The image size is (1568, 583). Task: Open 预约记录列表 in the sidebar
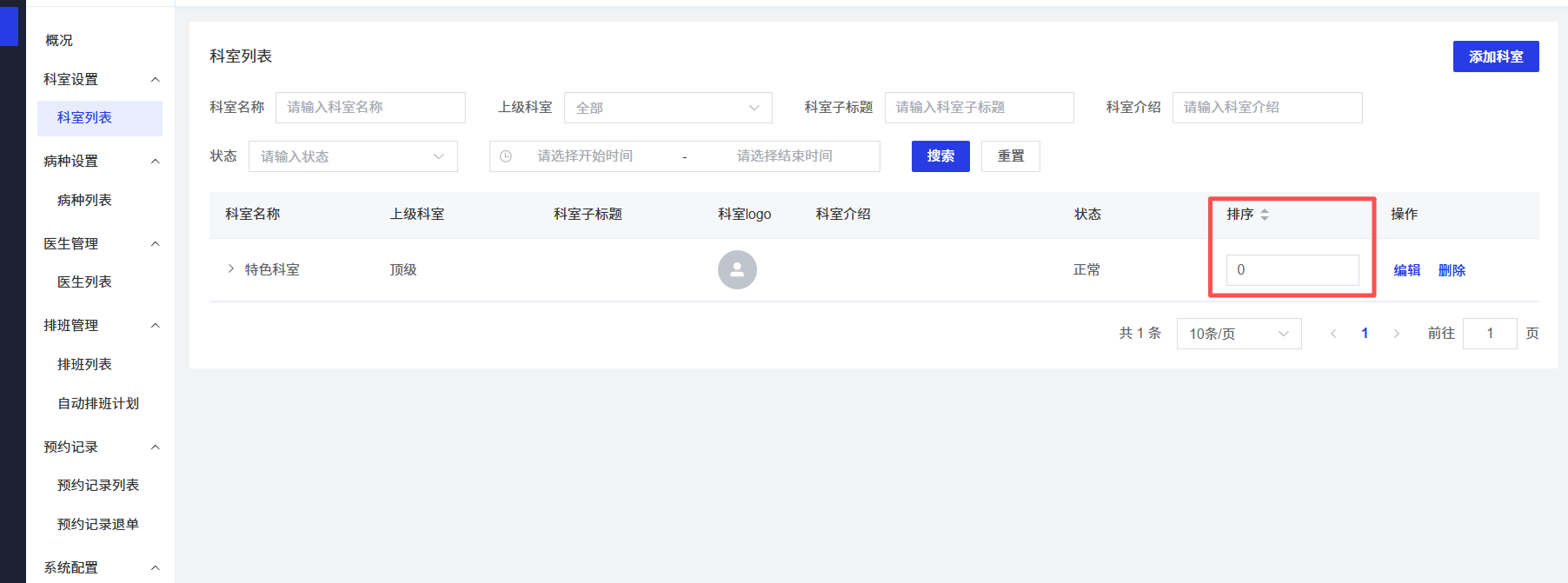click(98, 486)
